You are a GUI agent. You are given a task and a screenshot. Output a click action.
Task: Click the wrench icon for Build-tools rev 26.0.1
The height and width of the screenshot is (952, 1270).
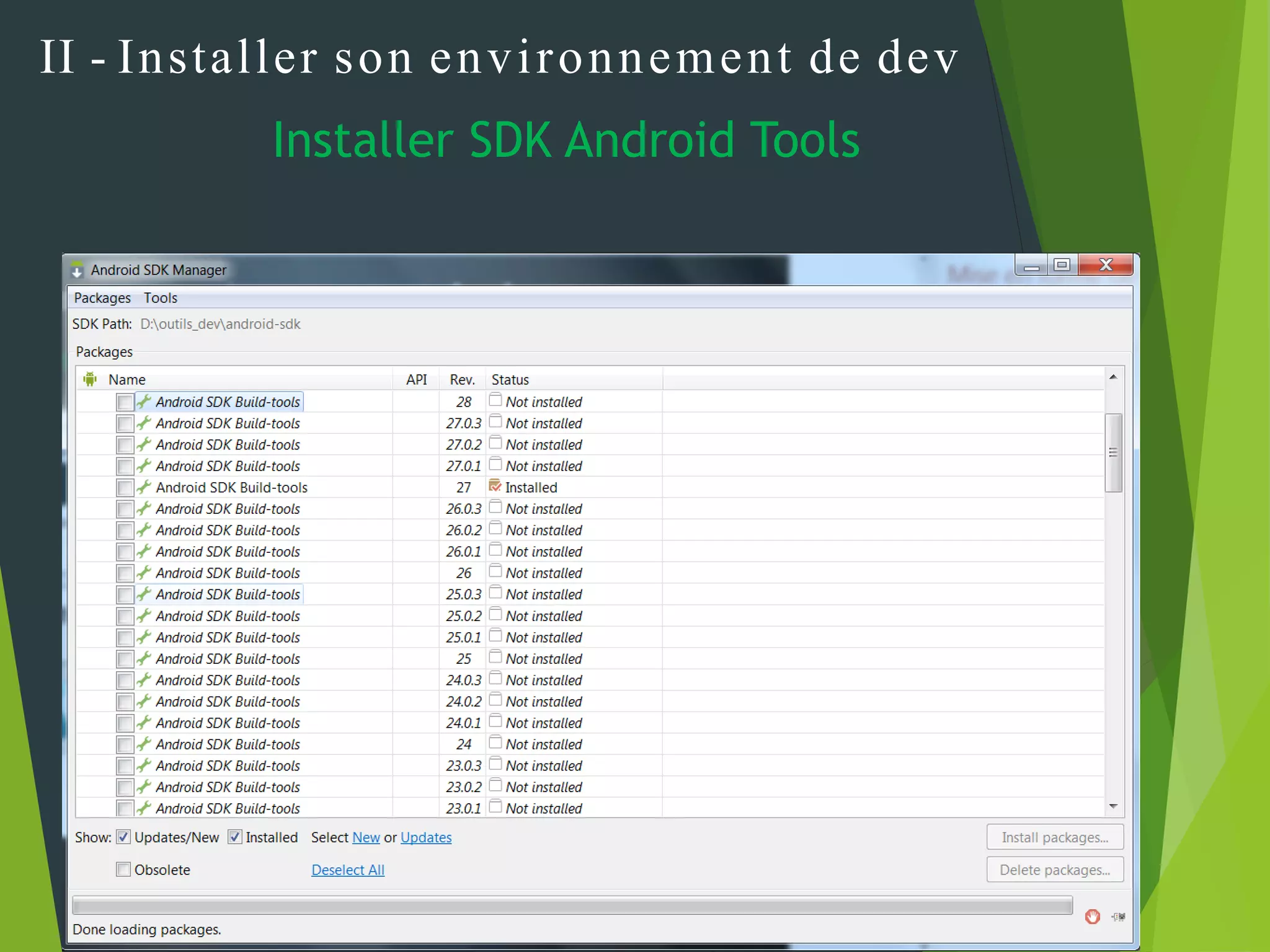click(144, 552)
